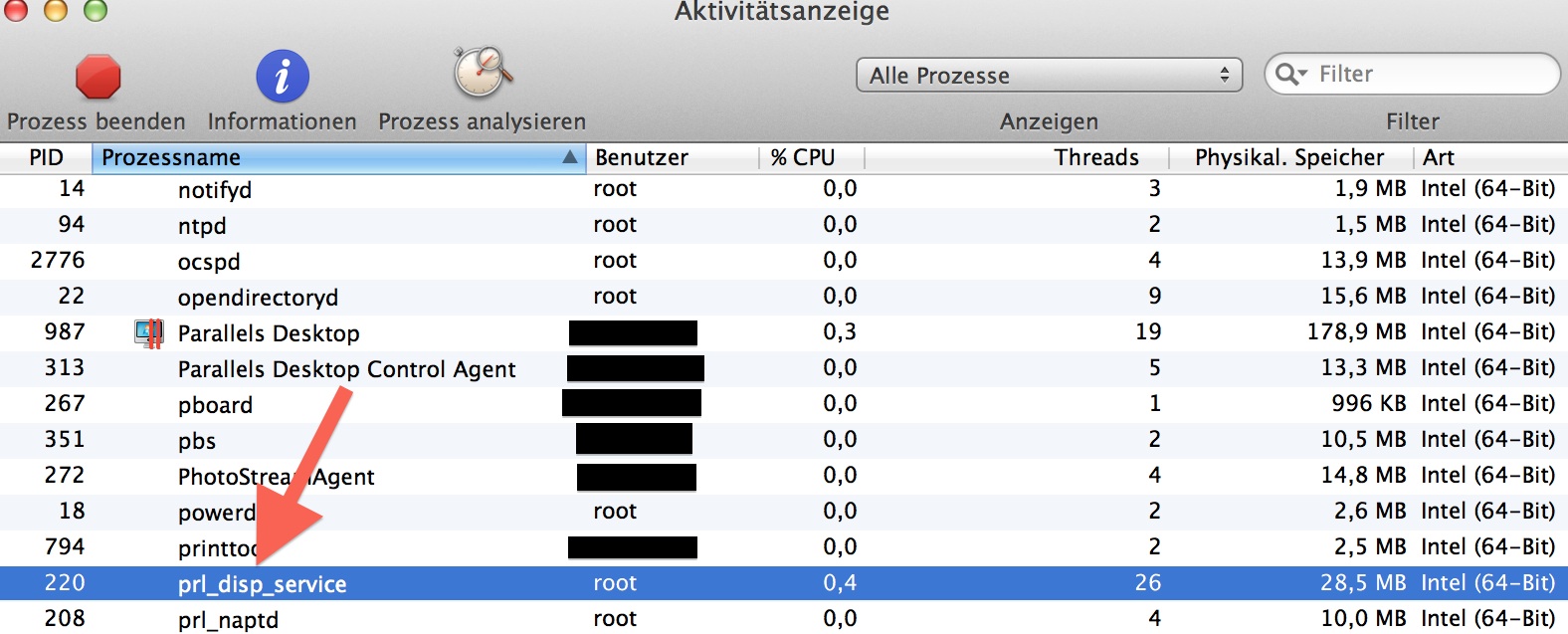The height and width of the screenshot is (634, 1568).
Task: Click the Parallels Desktop app icon
Action: point(149,332)
